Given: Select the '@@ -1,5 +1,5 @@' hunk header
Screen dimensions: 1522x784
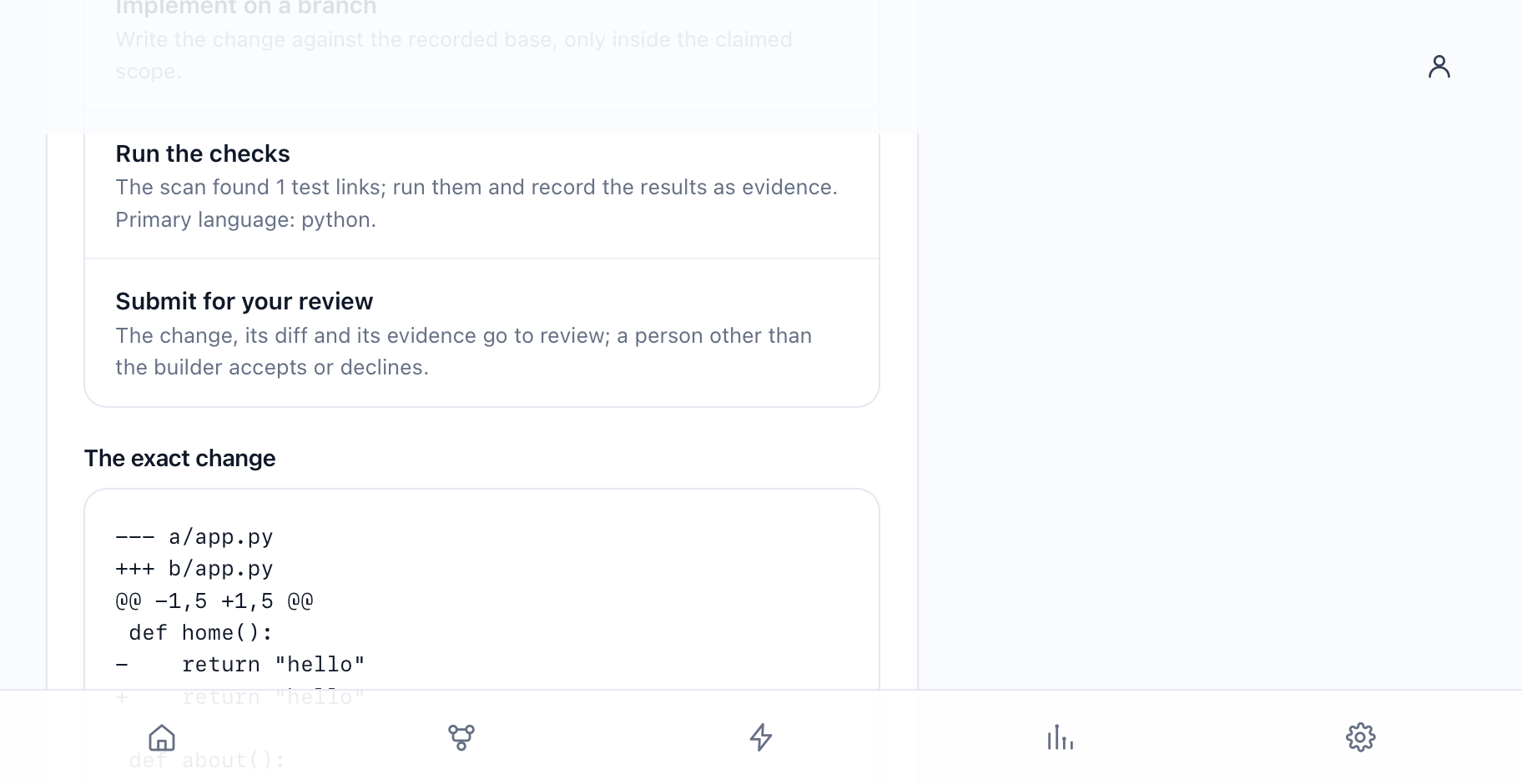Looking at the screenshot, I should (x=214, y=601).
